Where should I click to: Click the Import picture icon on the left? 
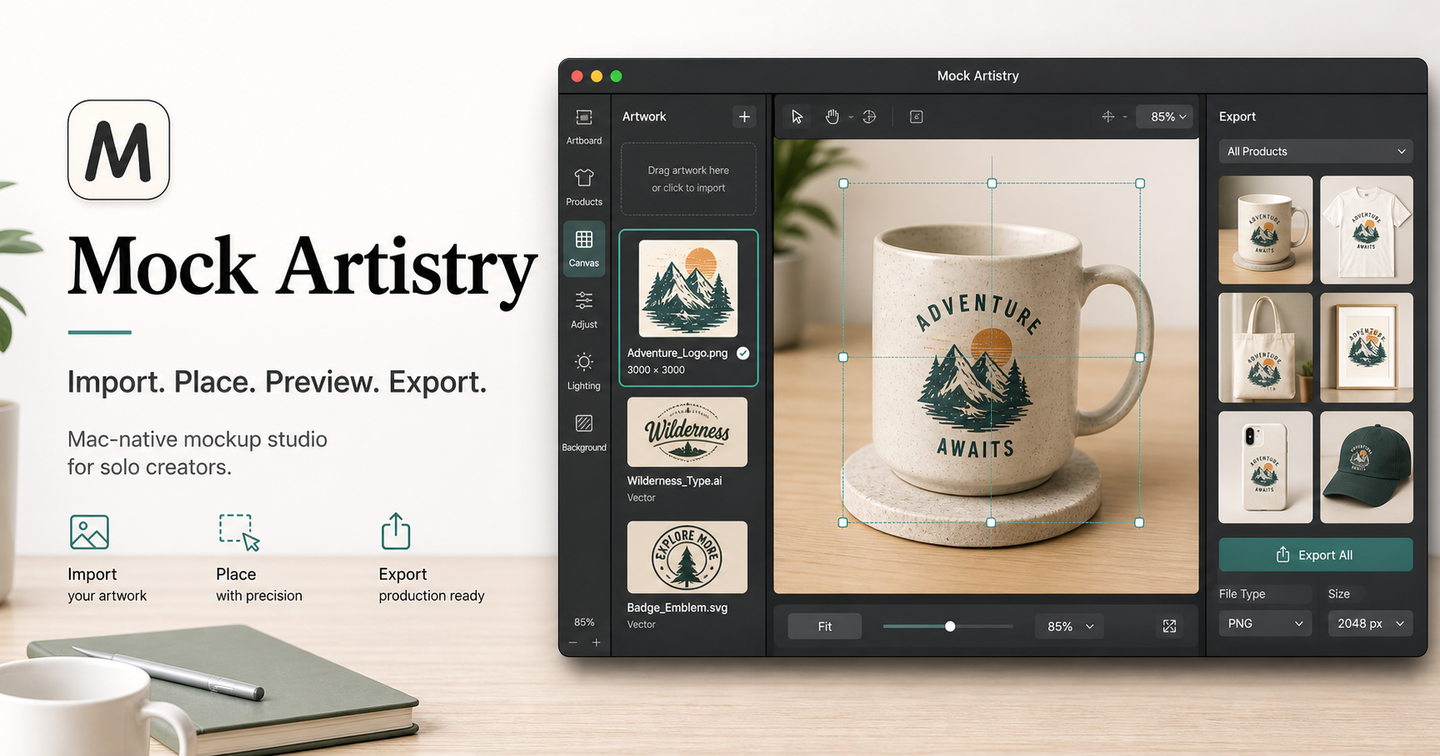(x=89, y=532)
